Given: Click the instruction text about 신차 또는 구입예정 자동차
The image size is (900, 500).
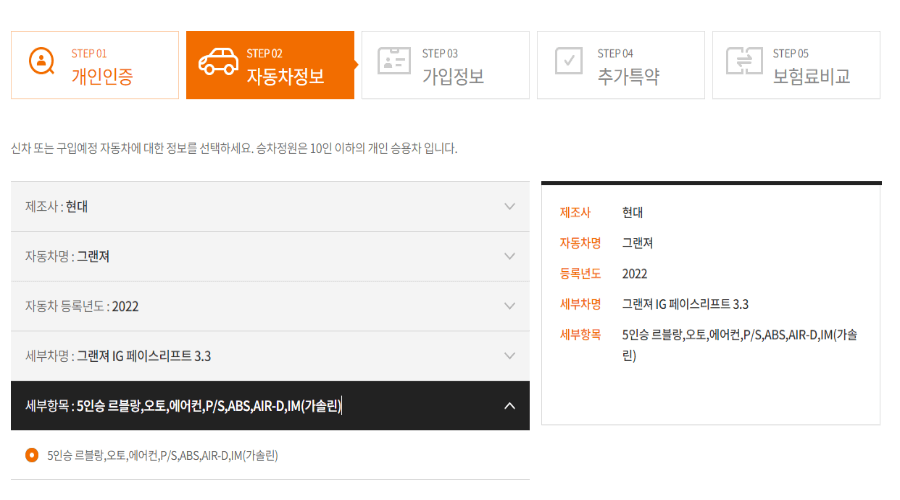Looking at the screenshot, I should pyautogui.click(x=234, y=149).
